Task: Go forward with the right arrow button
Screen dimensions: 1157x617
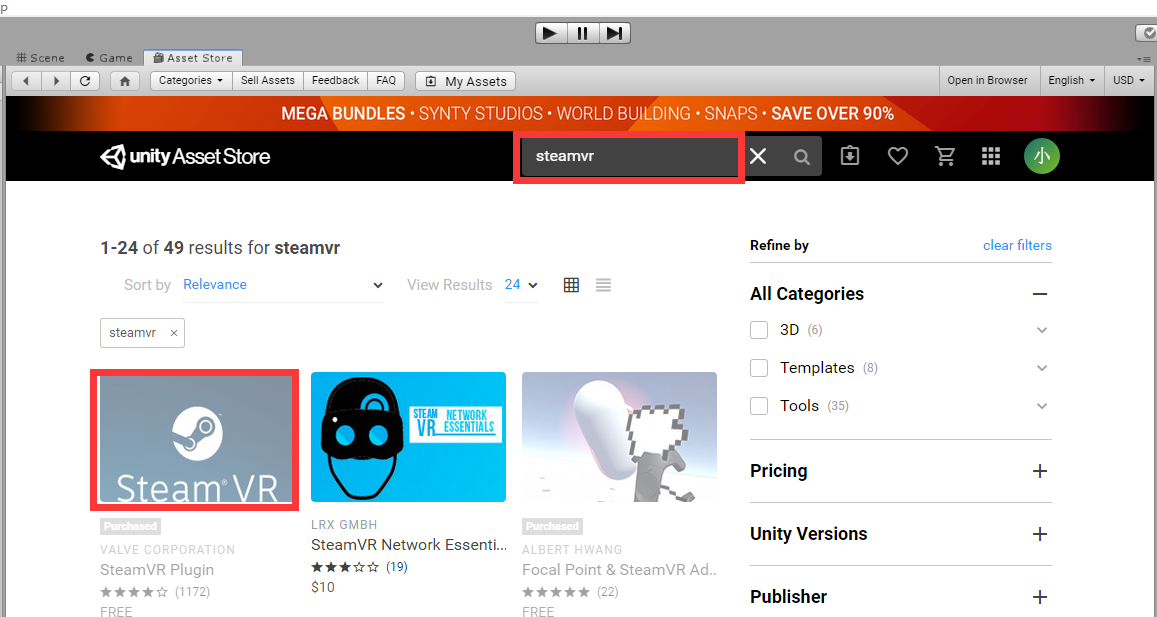Action: (x=55, y=81)
